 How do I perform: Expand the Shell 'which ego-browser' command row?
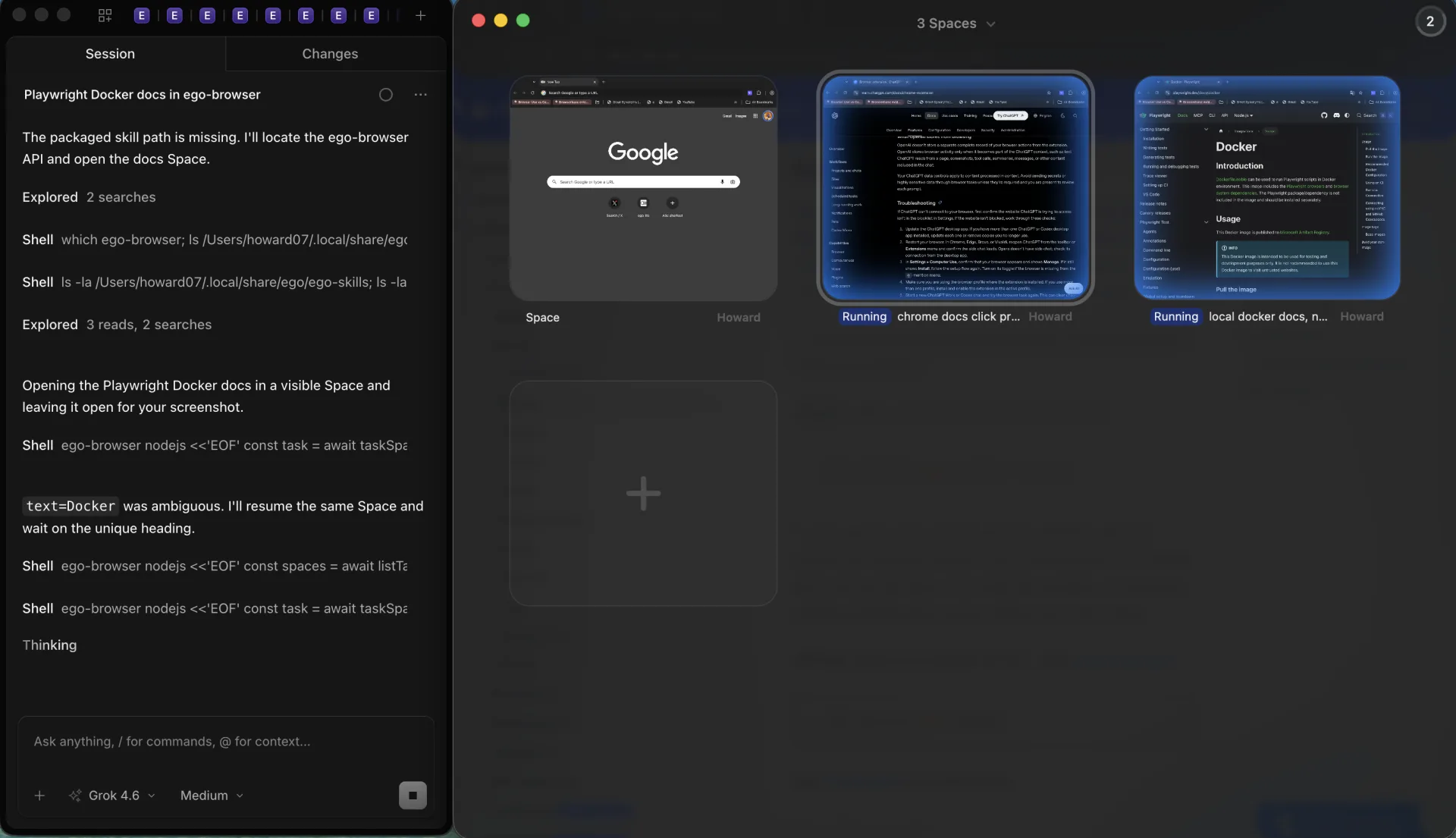click(x=215, y=240)
